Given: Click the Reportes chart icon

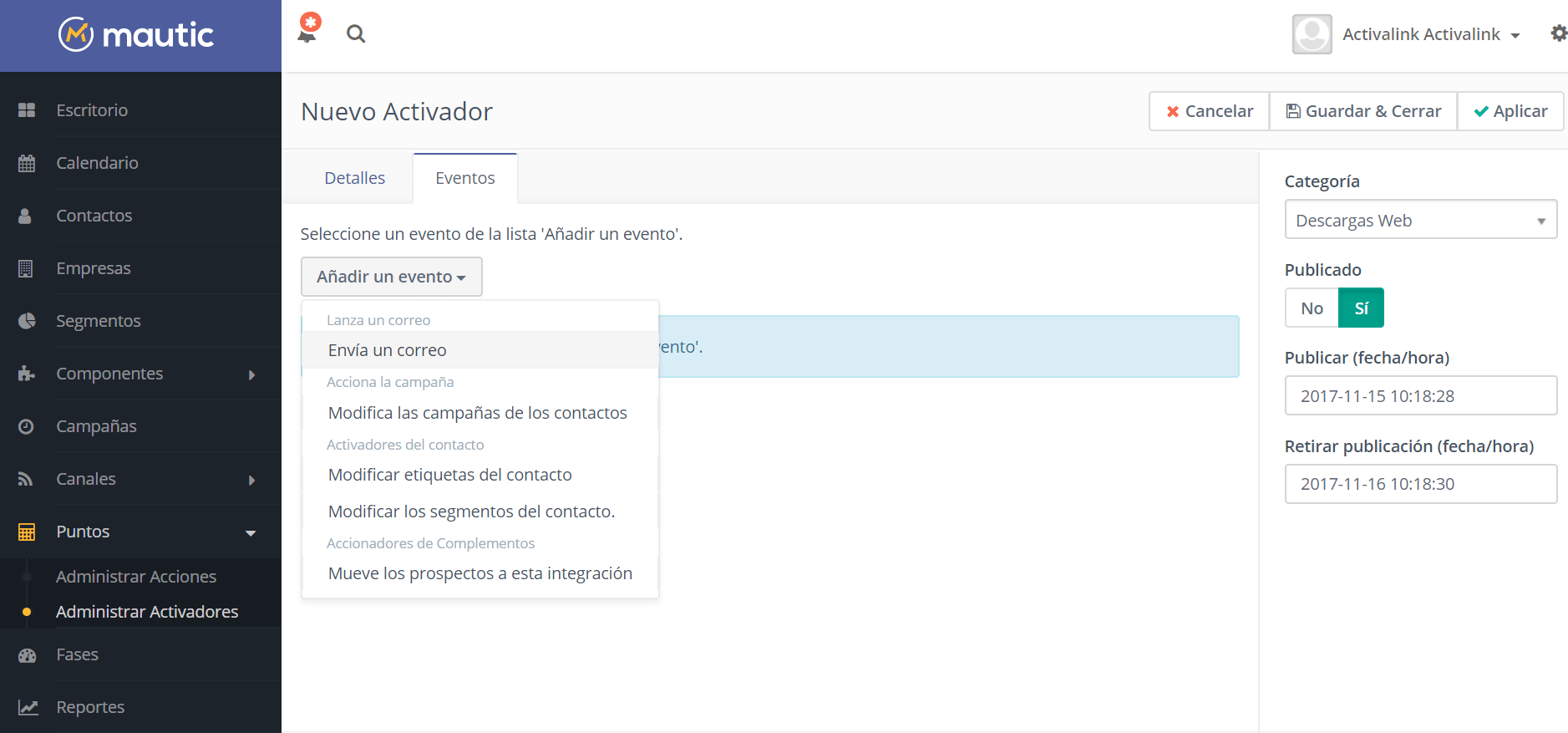Looking at the screenshot, I should coord(28,707).
